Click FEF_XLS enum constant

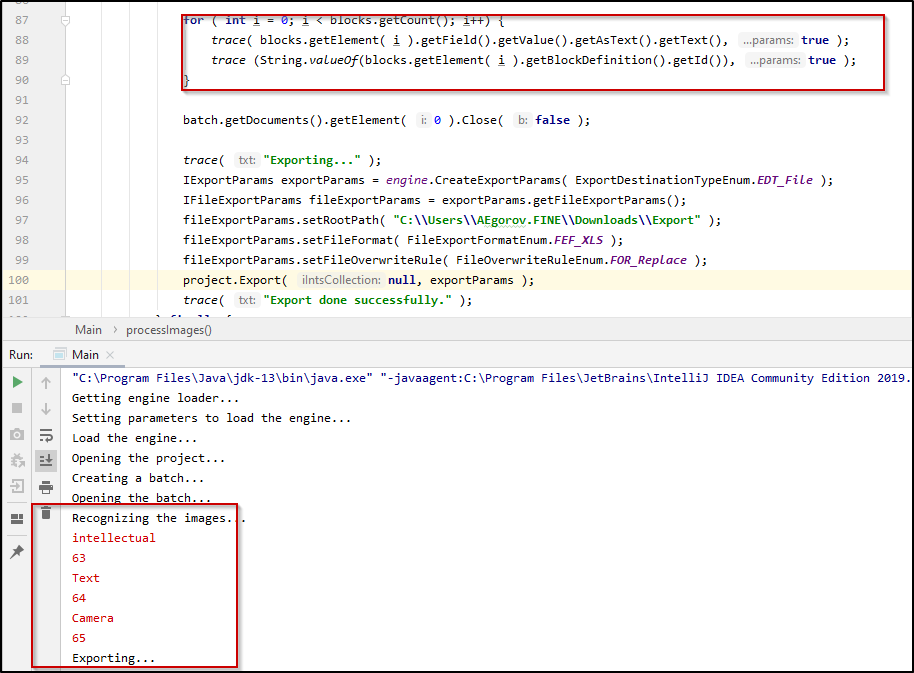coord(578,240)
